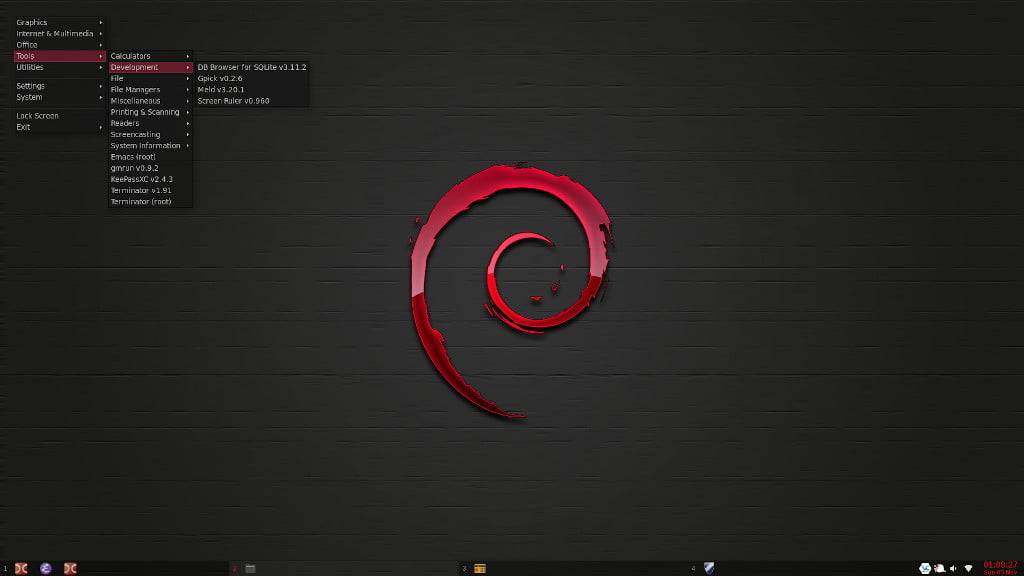Expand the File Managers submenu arrow
1024x576 pixels.
(187, 89)
